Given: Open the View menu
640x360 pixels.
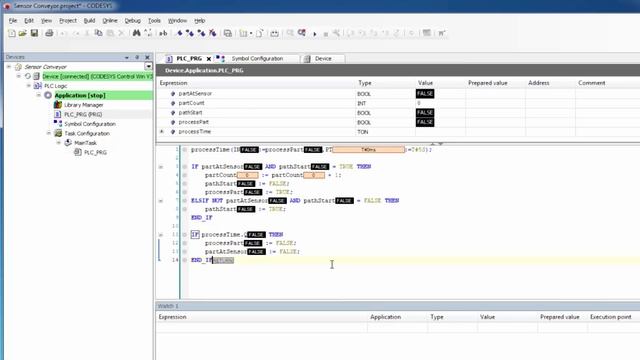Looking at the screenshot, I should (x=46, y=20).
